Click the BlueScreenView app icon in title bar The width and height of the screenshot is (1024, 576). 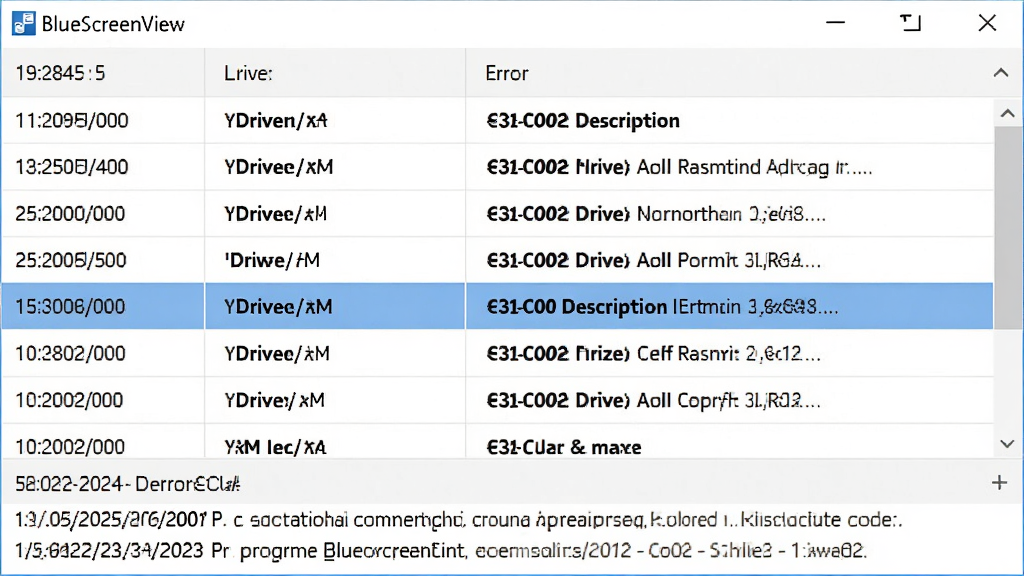[x=24, y=24]
